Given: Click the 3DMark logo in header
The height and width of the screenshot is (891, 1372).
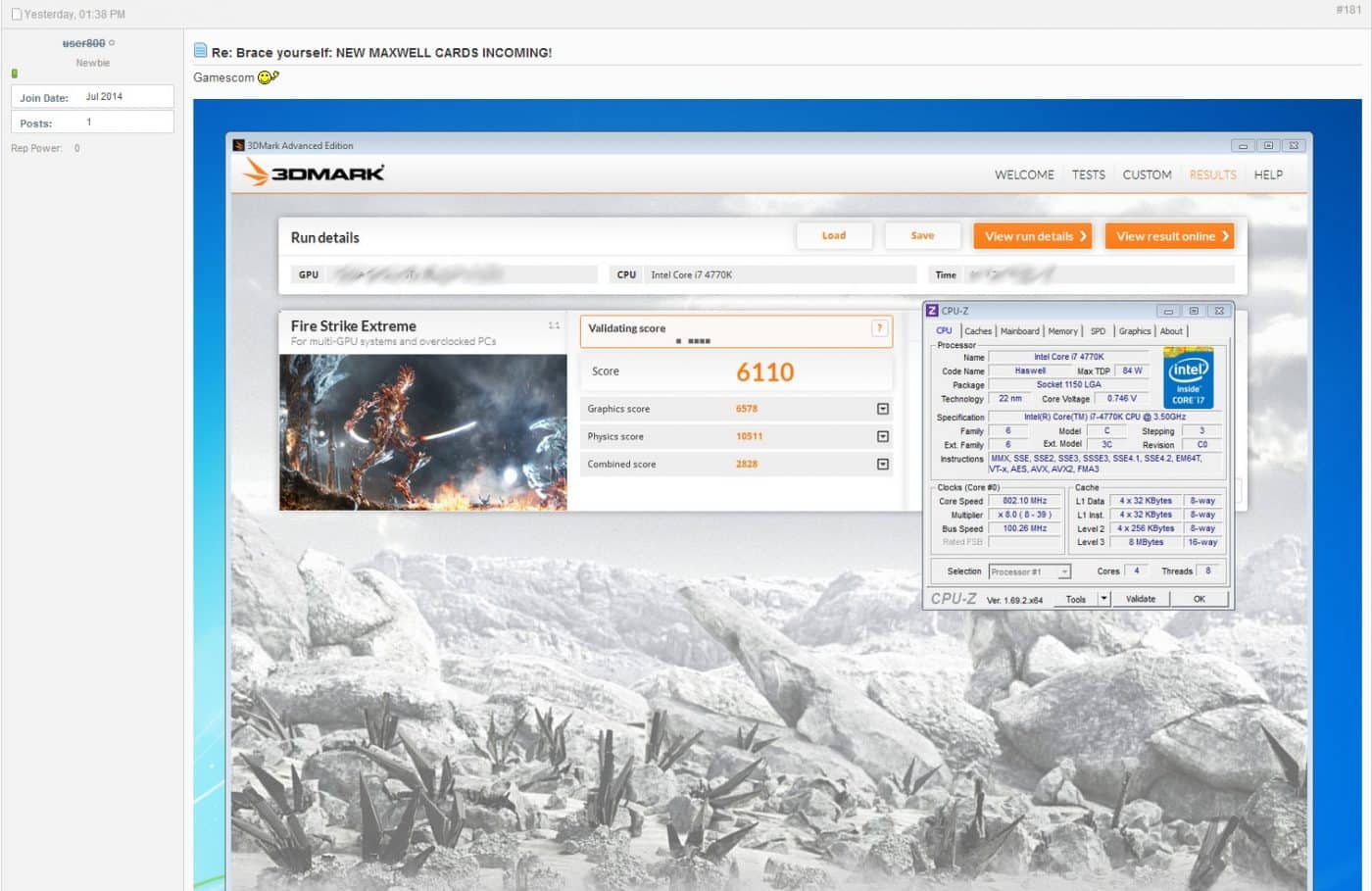Looking at the screenshot, I should [314, 173].
